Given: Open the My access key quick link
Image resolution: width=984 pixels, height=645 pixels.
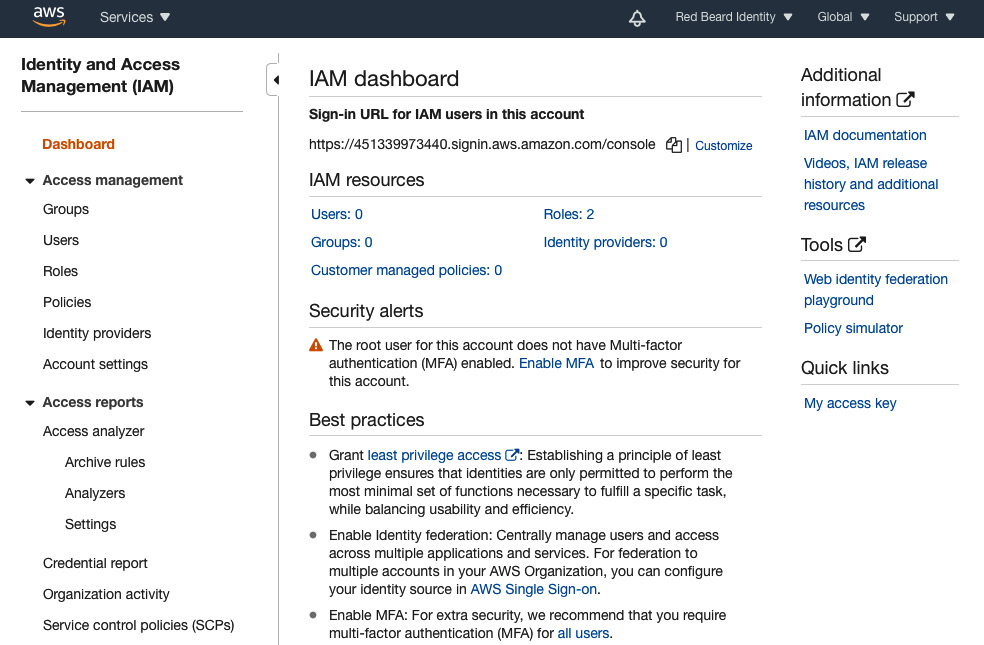Looking at the screenshot, I should pyautogui.click(x=850, y=403).
